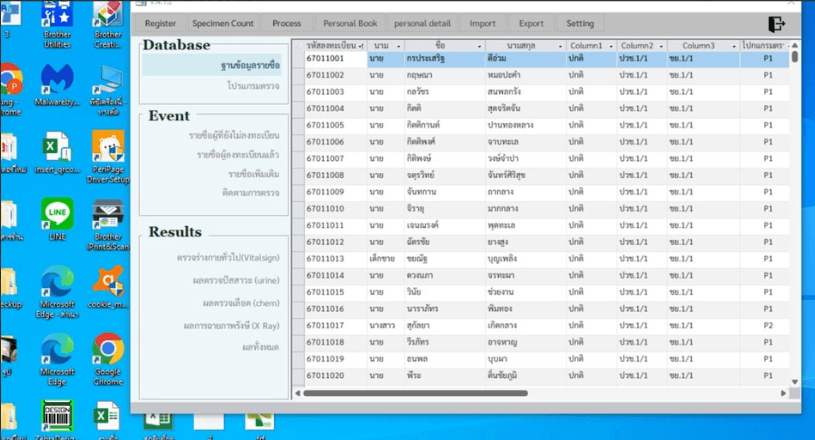Select cell 67011005 in the table
815x440 pixels.
[x=335, y=125]
